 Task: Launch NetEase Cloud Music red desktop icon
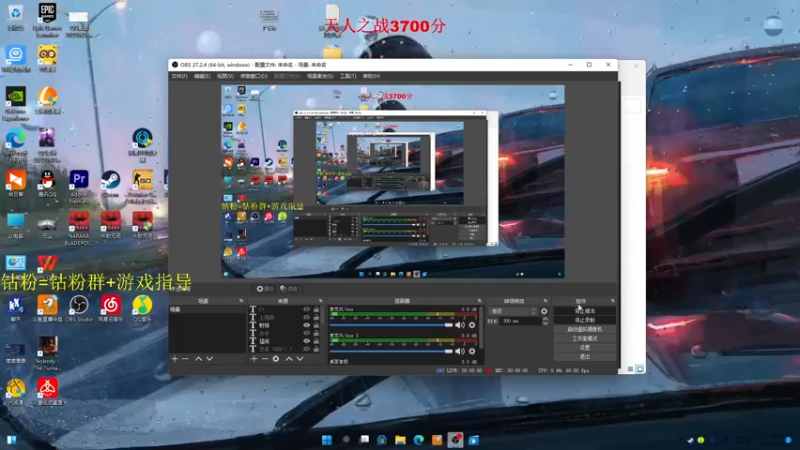point(110,309)
